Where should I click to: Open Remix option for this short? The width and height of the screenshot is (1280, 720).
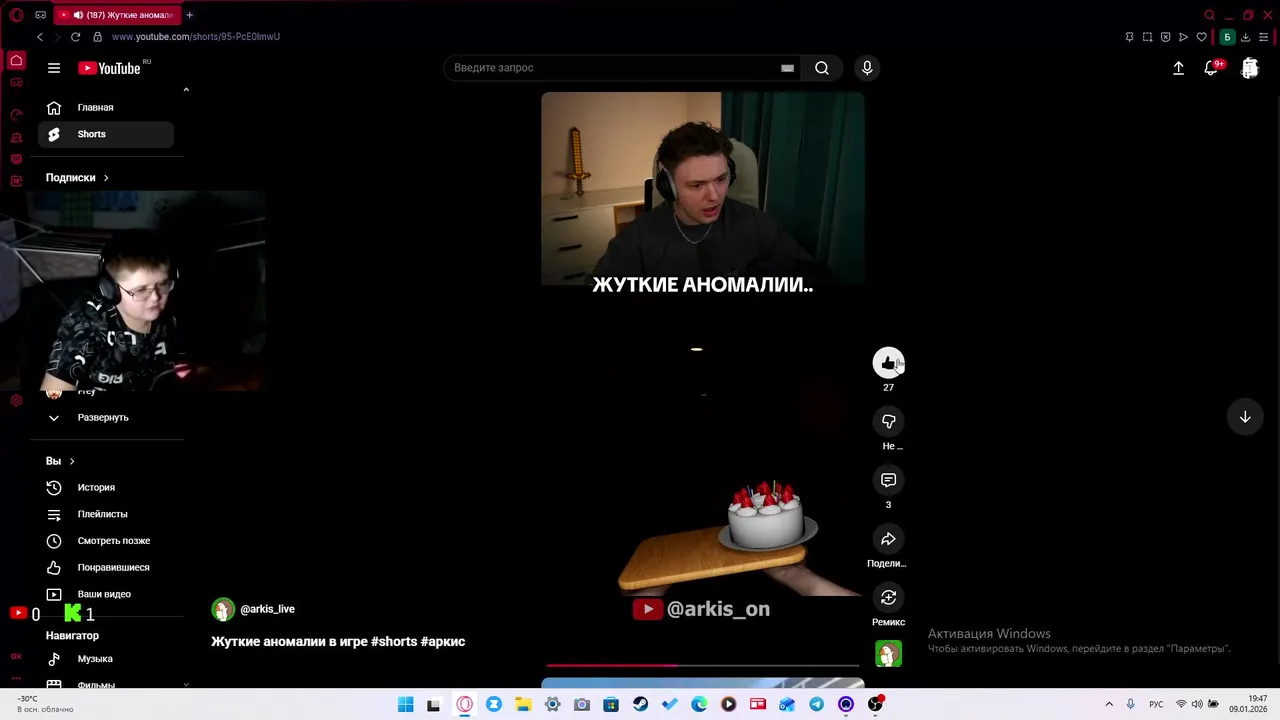[x=888, y=597]
